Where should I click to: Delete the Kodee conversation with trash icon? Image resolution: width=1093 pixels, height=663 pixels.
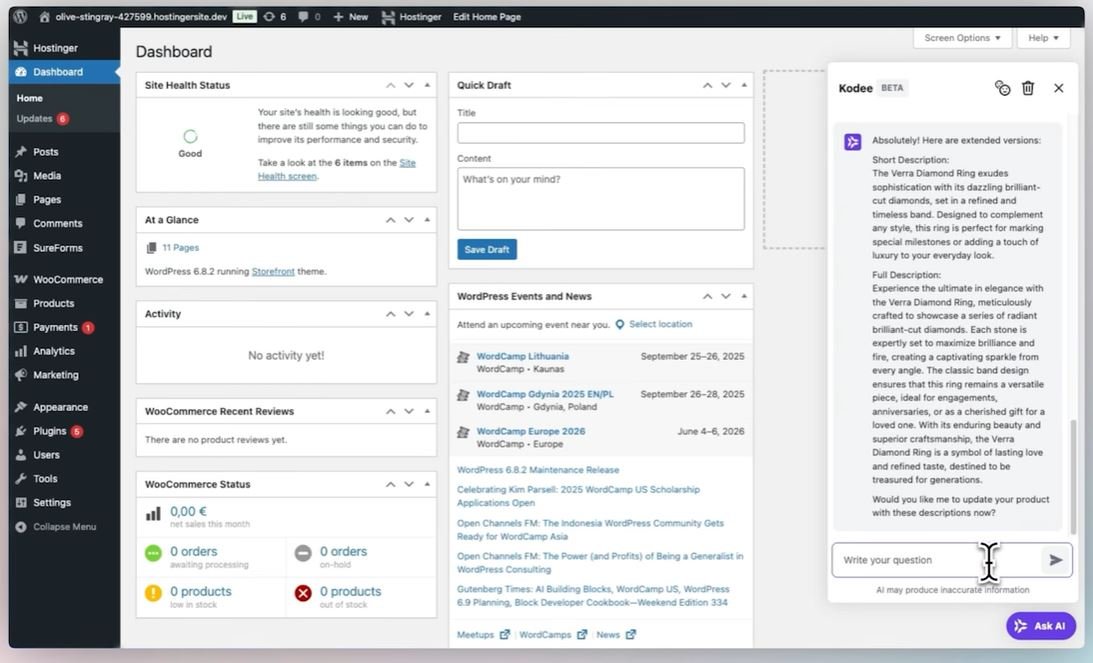click(x=1028, y=88)
